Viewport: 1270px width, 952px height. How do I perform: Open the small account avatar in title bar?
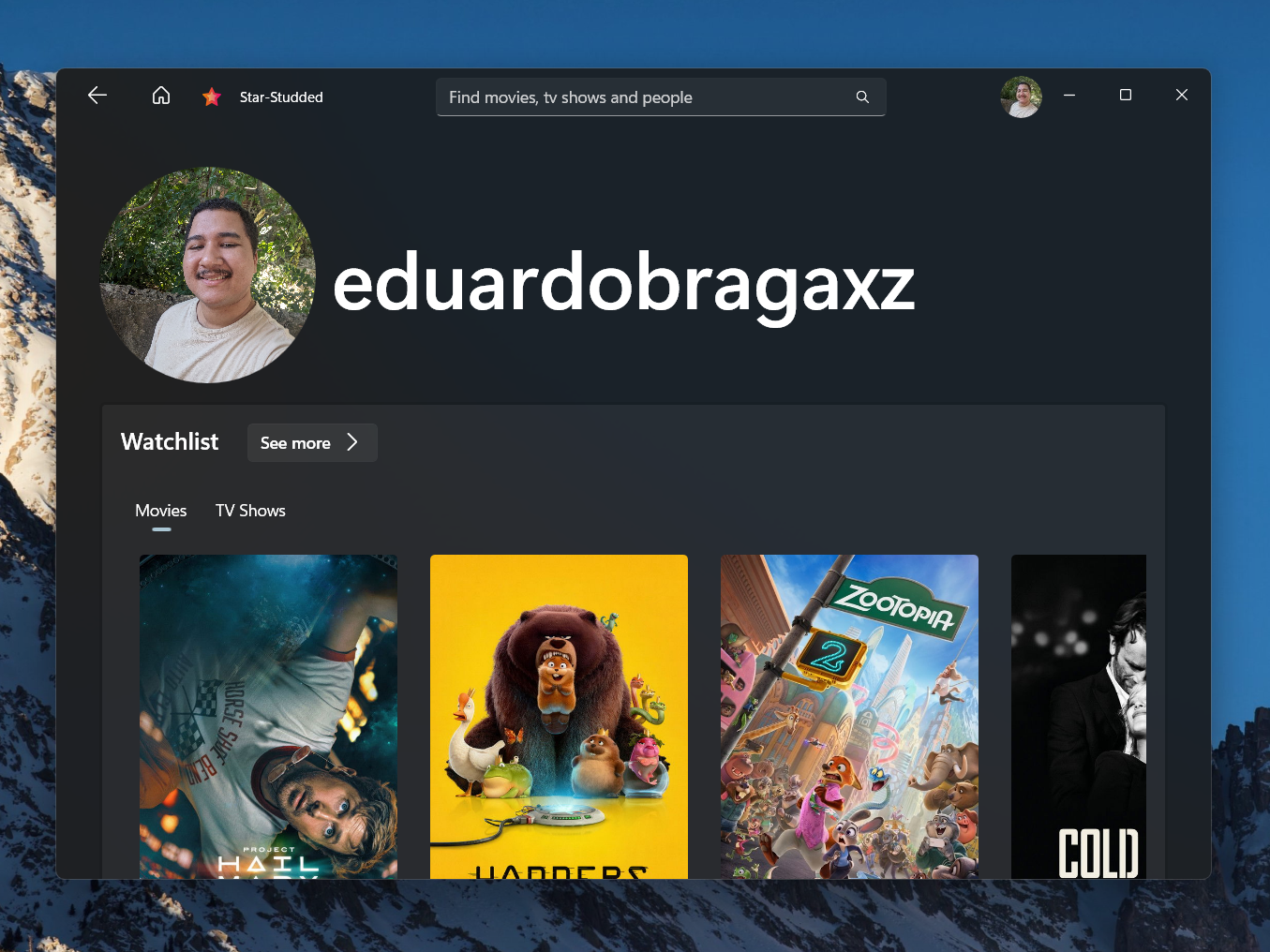(1021, 97)
